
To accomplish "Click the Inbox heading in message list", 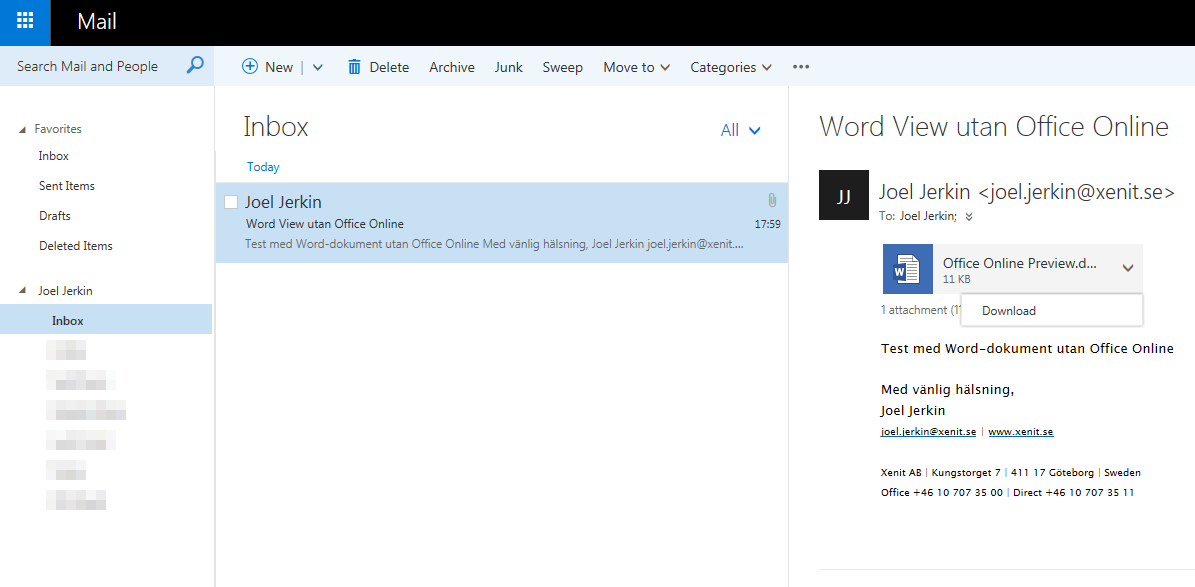I will click(276, 127).
